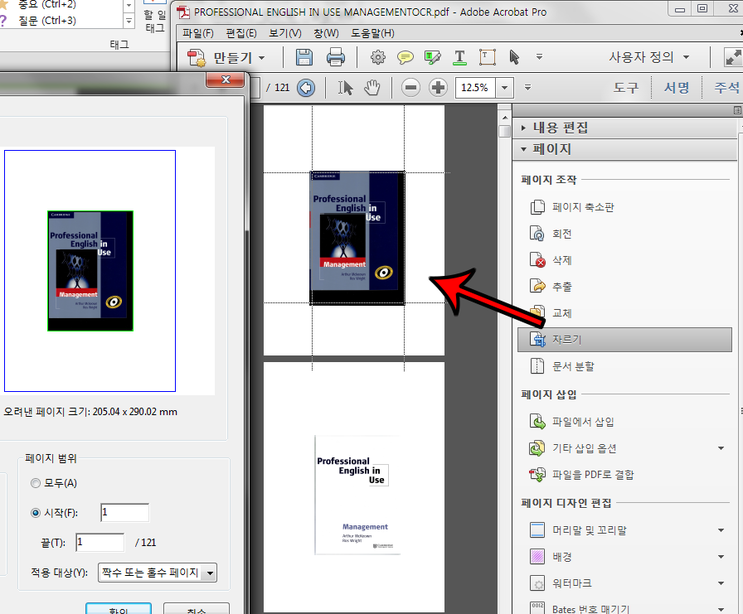Close the crop dialog with red X
743x614 pixels.
click(226, 80)
